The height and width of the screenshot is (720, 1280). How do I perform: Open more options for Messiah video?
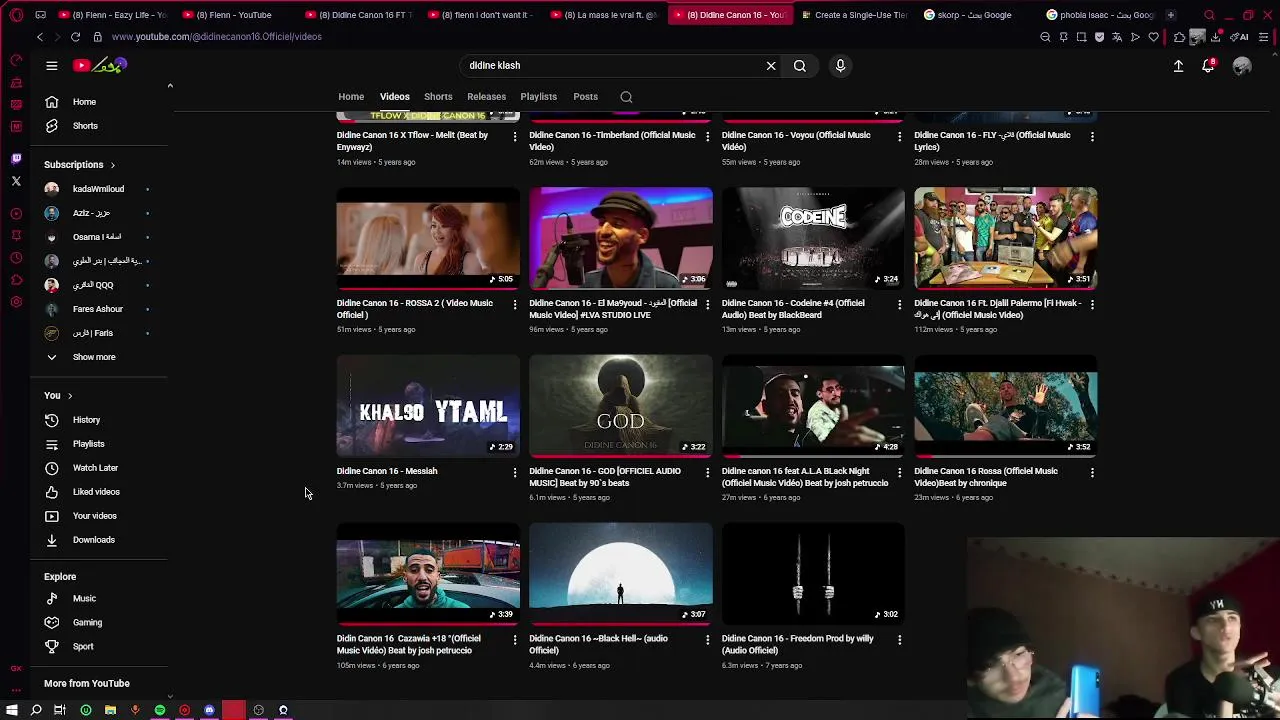click(x=515, y=472)
